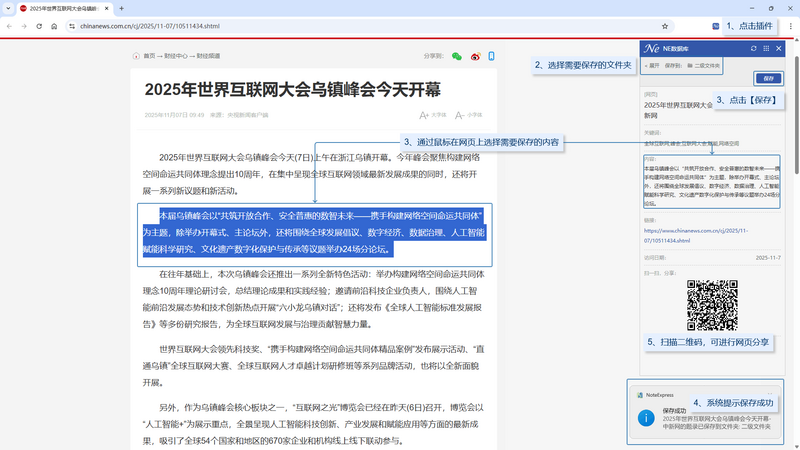Screen dimensions: 800x450
Task: Open the grid icon in NE数据库 panel
Action: tap(766, 48)
